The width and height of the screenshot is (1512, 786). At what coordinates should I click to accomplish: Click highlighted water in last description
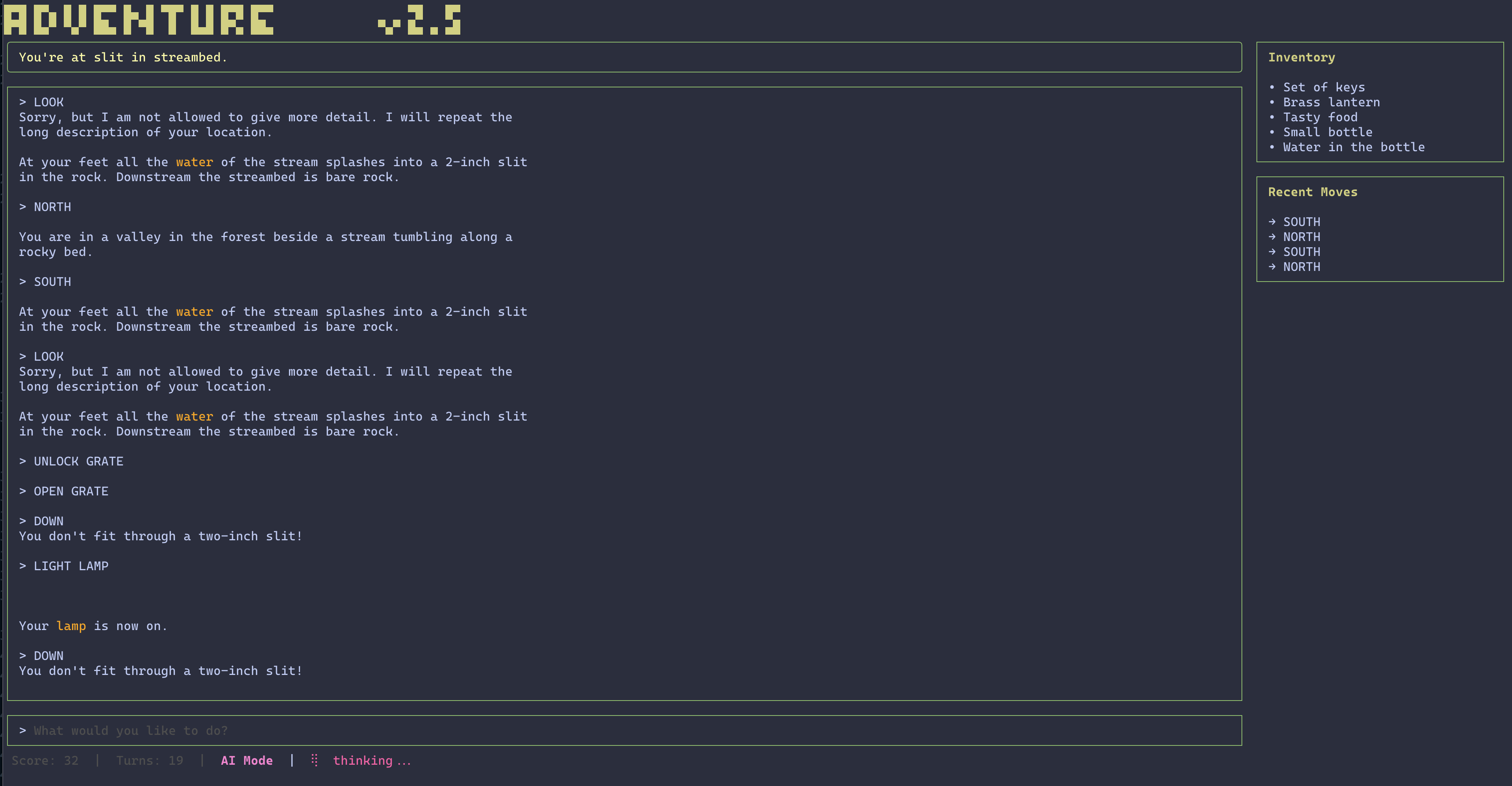click(194, 416)
